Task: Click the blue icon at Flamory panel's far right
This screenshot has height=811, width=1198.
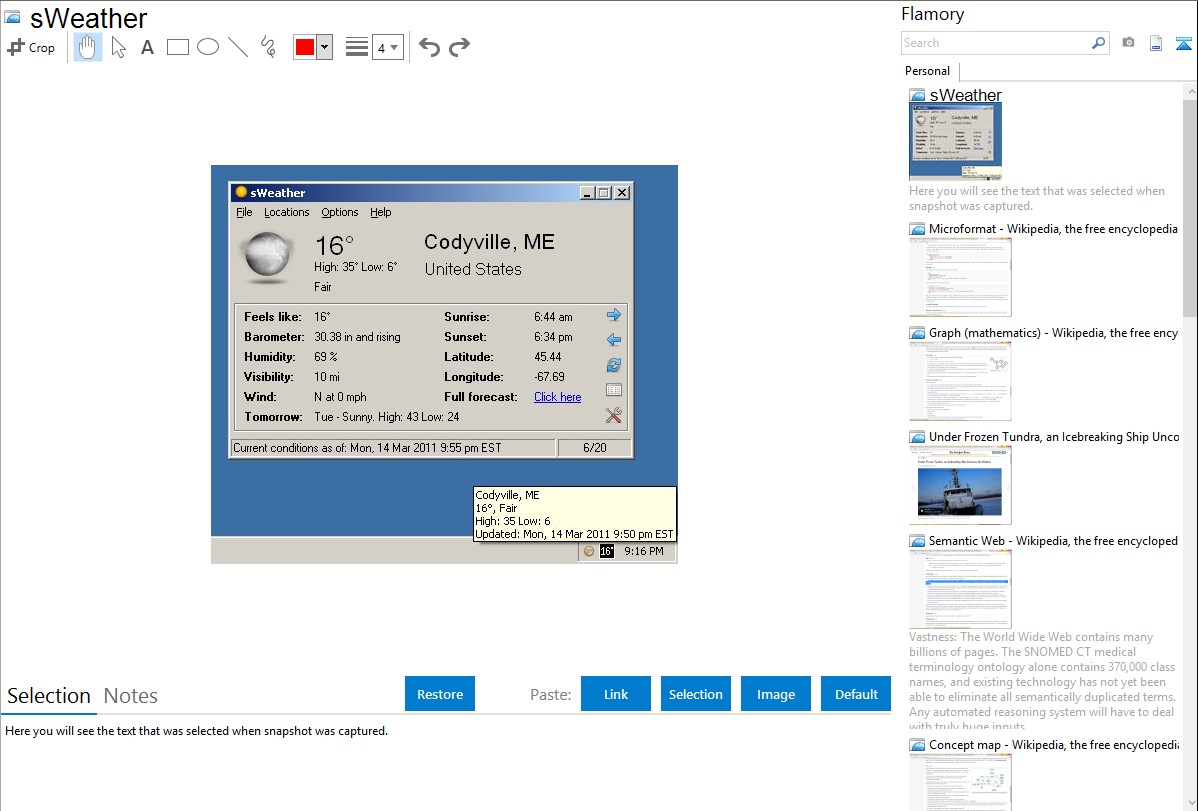Action: click(1183, 44)
